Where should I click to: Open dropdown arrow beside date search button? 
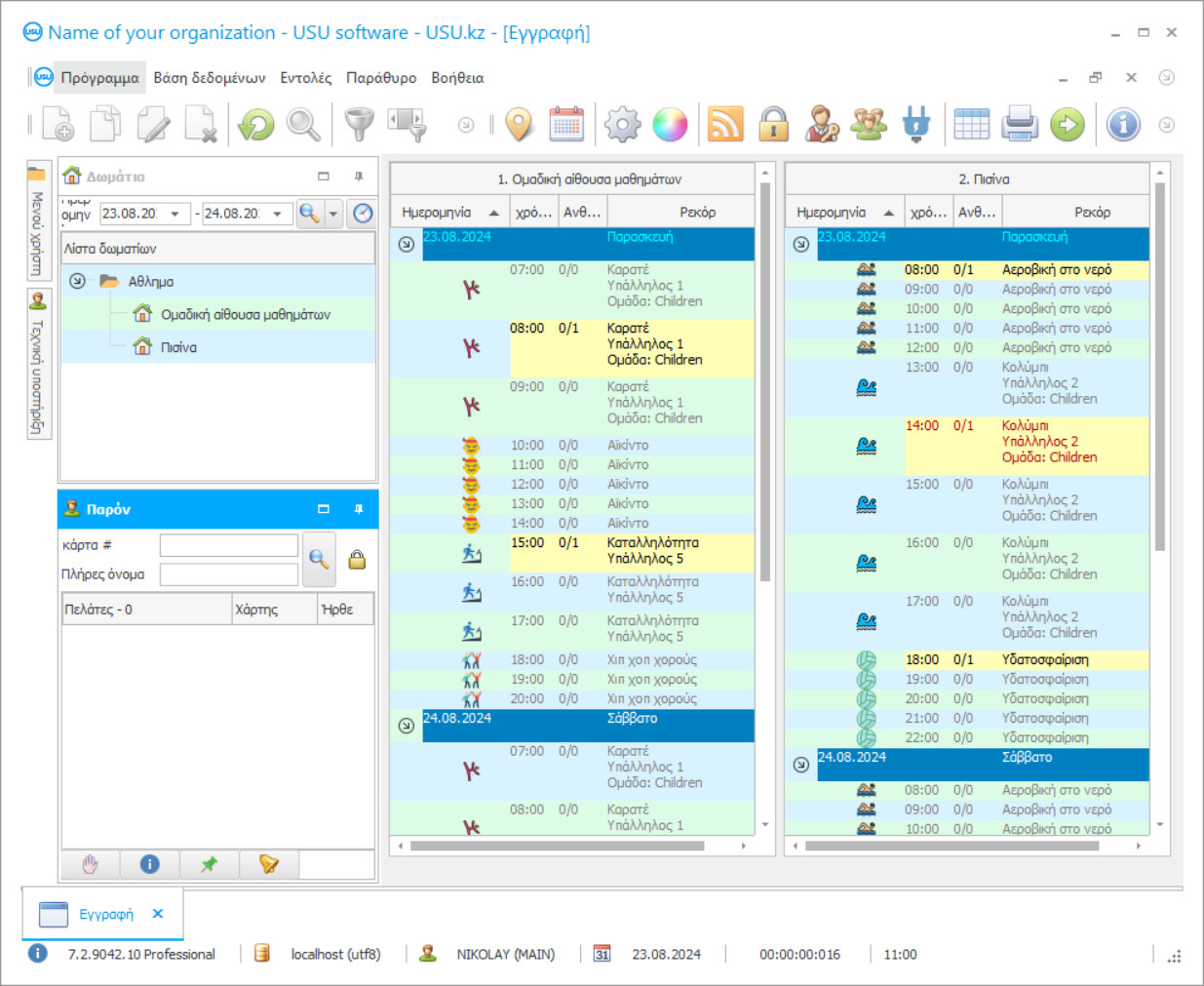pos(333,214)
